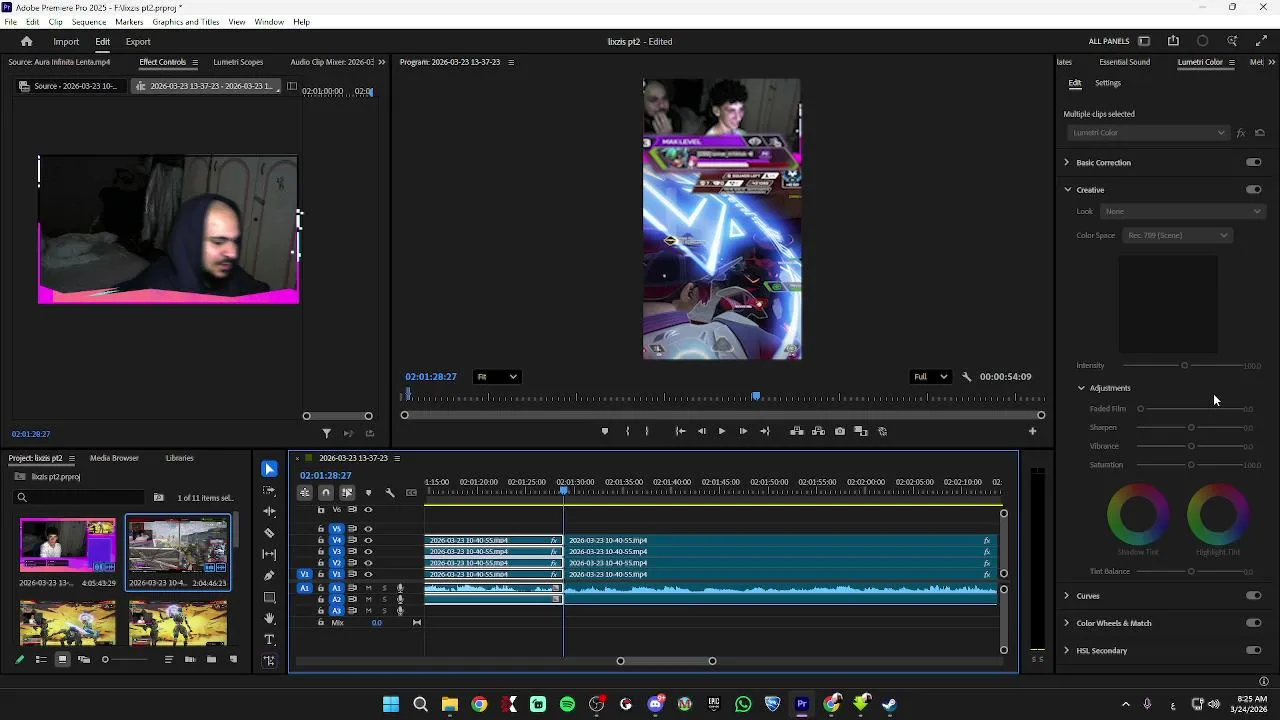Expand Basic Correction section
1280x720 pixels.
(1066, 162)
